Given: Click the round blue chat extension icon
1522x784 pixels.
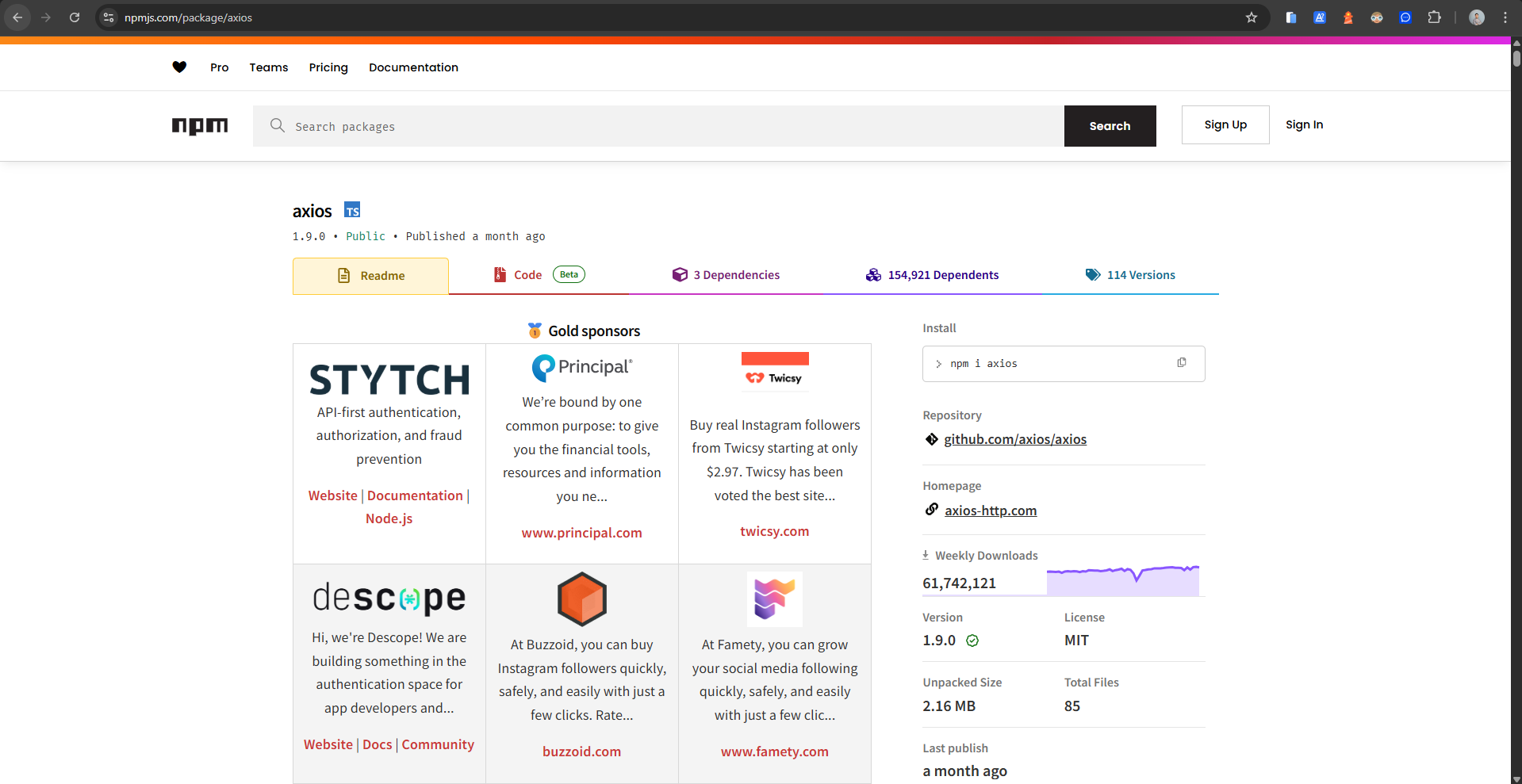Looking at the screenshot, I should 1405,17.
